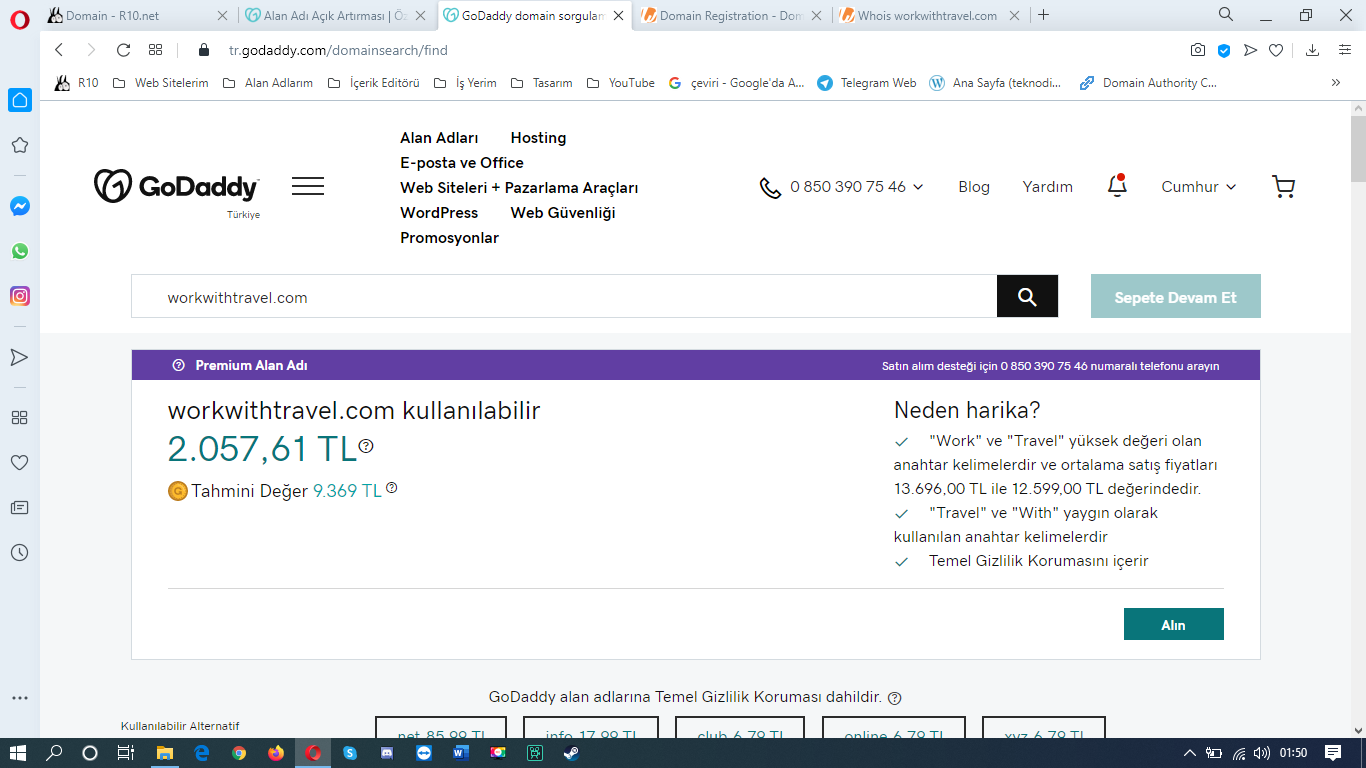Open the start page tiles button
The image size is (1366, 768).
tap(155, 50)
